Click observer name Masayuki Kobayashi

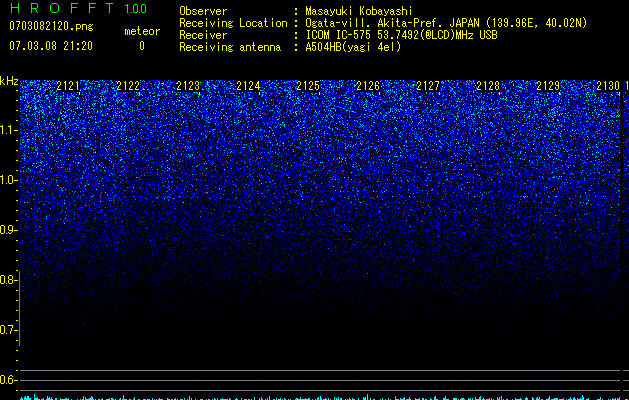point(359,11)
